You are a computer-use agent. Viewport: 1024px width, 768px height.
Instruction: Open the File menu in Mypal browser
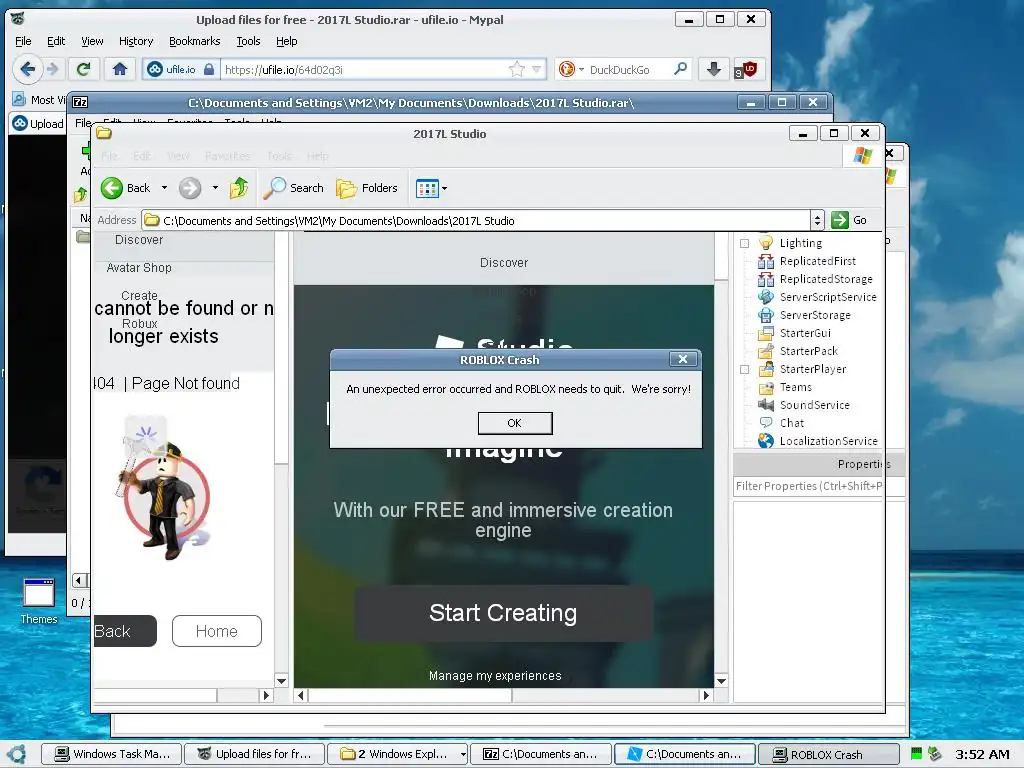(23, 41)
